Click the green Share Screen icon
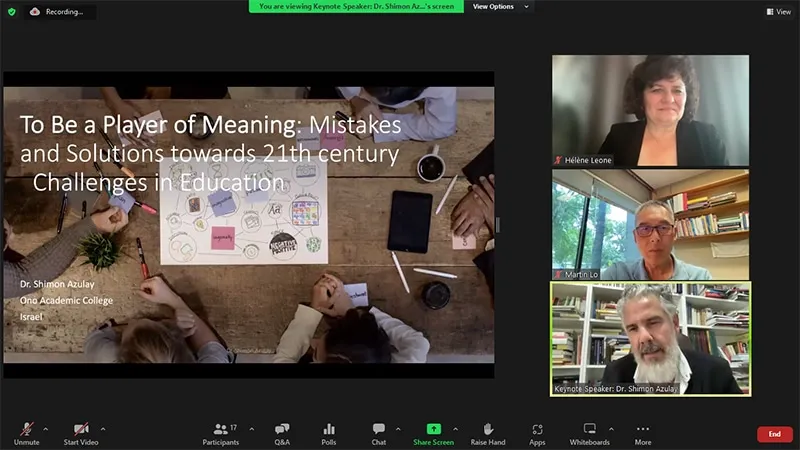This screenshot has width=800, height=450. coord(433,432)
